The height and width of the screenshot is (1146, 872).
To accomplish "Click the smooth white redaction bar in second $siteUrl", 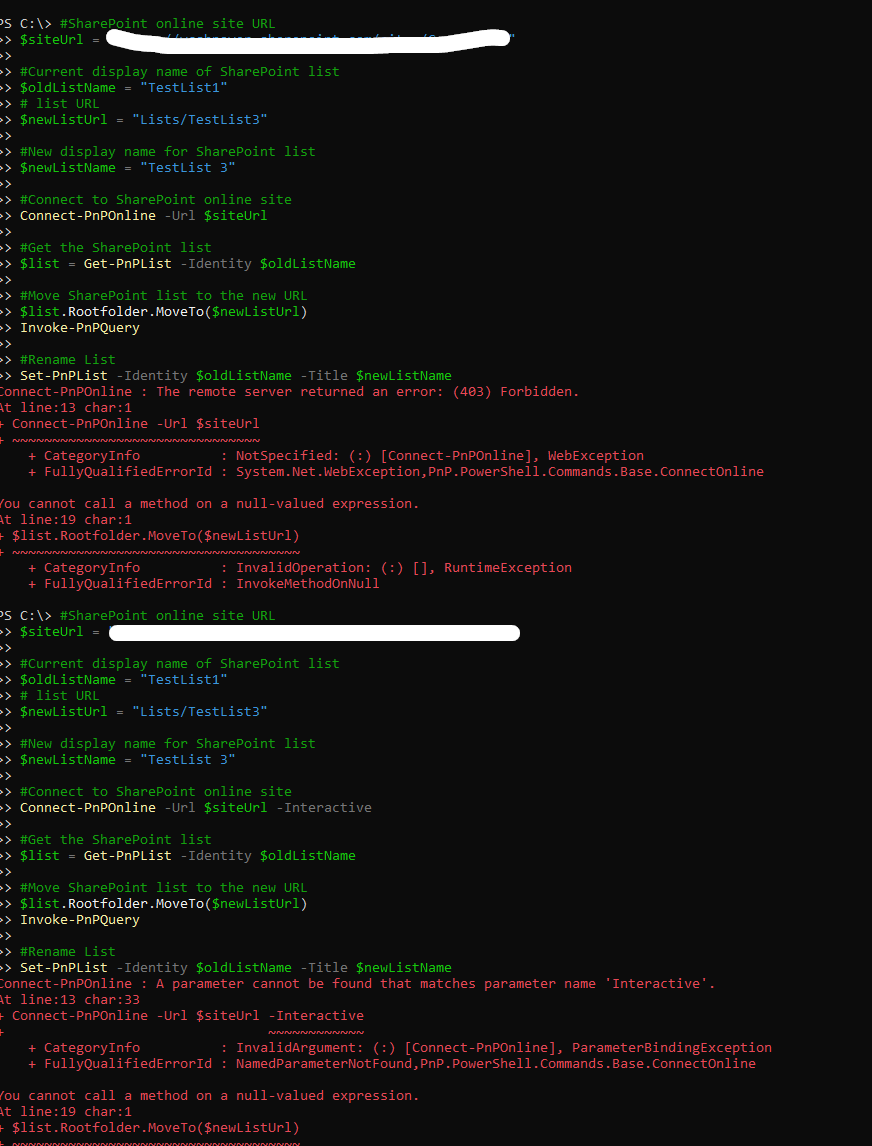I will [x=314, y=632].
